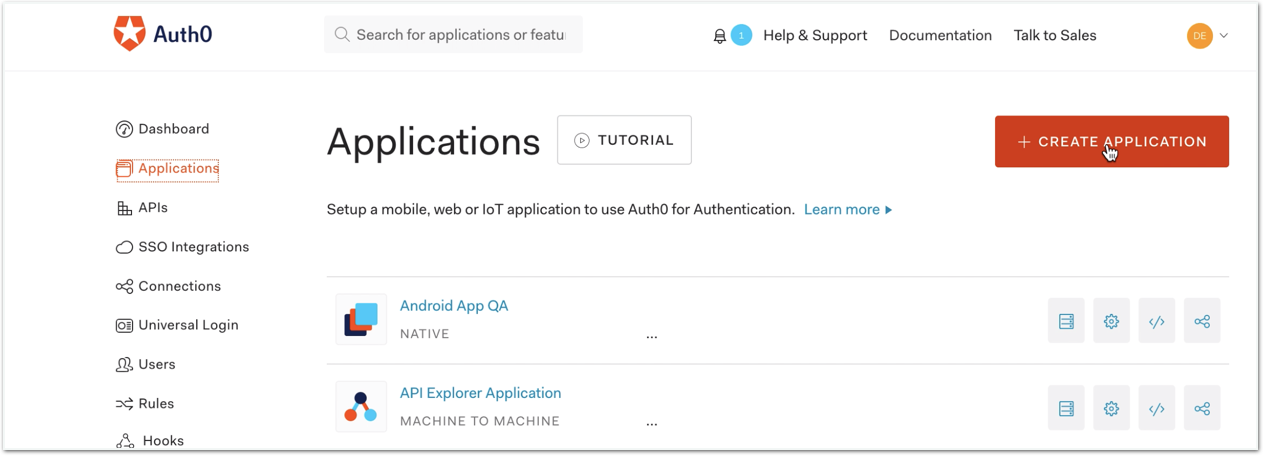Open SSO Integrations
This screenshot has width=1263, height=456.
click(x=194, y=247)
